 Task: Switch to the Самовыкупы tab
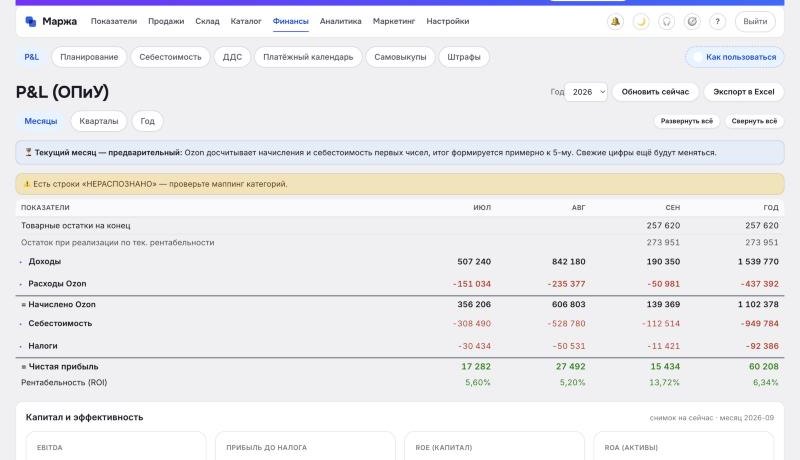(400, 57)
